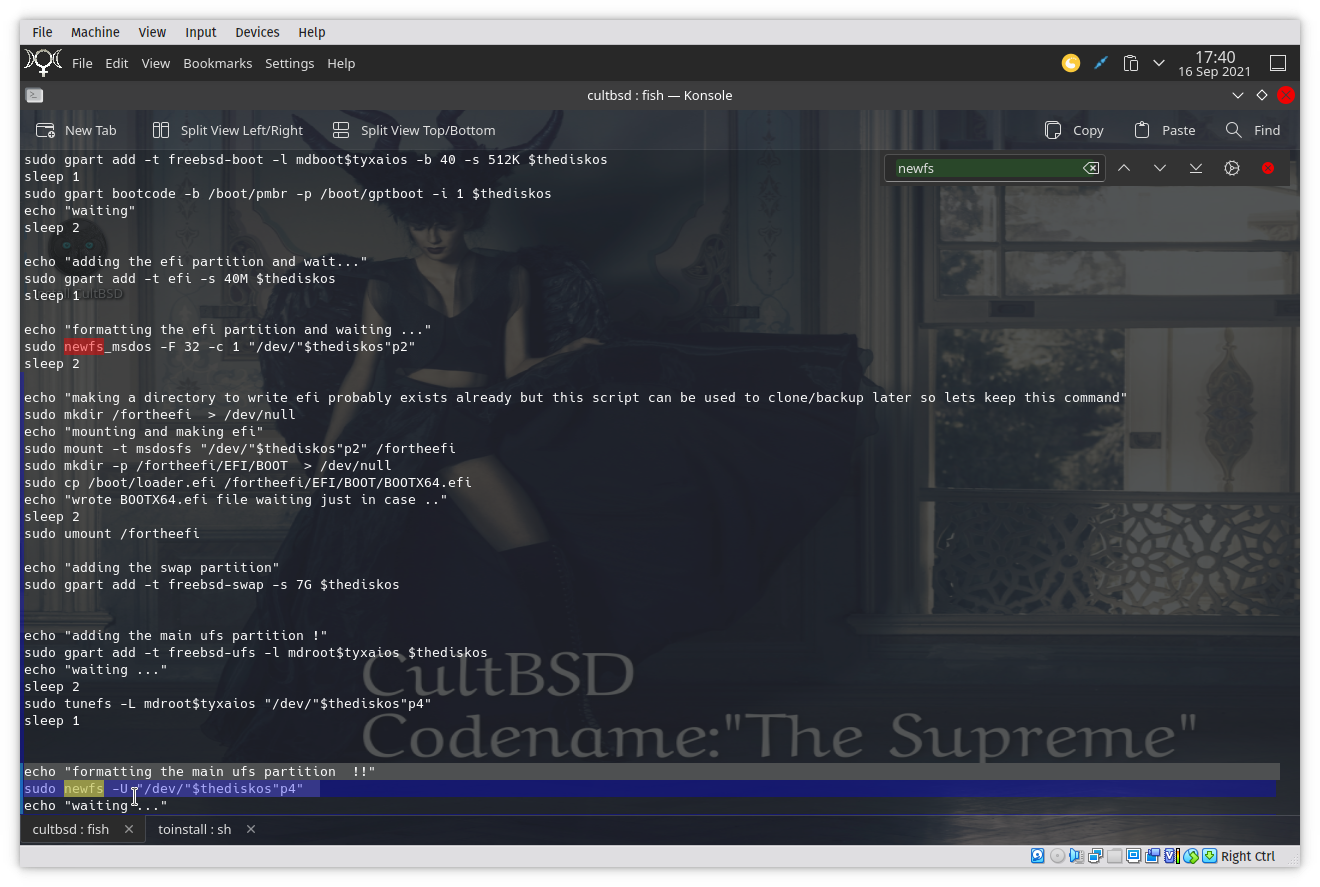Viewport: 1320px width, 887px height.
Task: Click the New Tab toolbar icon
Action: 45,130
